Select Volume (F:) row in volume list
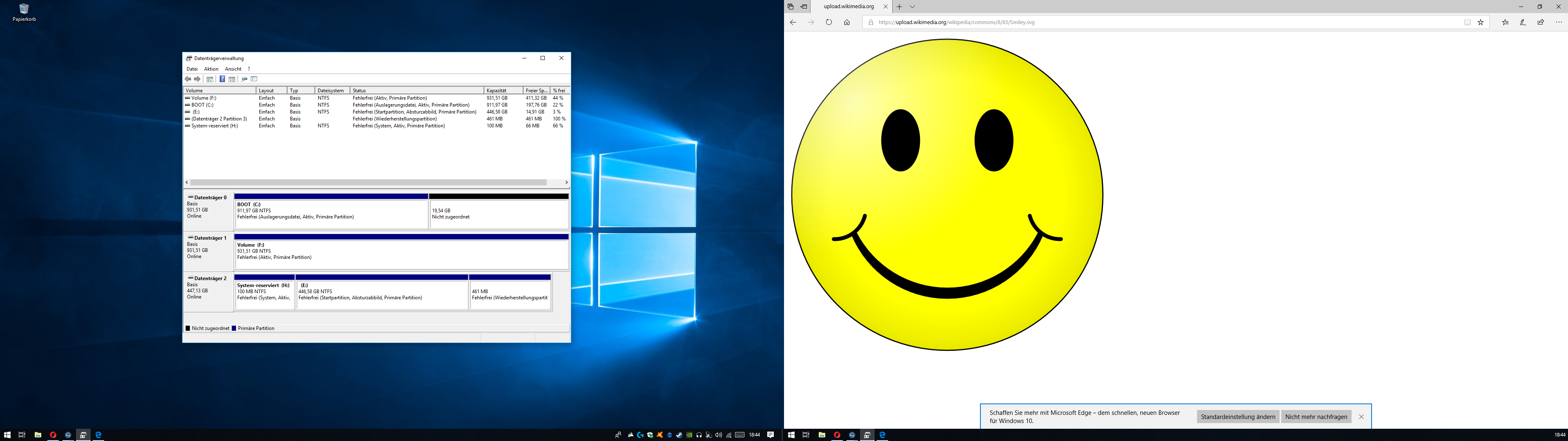Viewport: 1568px width, 441px height. 376,98
